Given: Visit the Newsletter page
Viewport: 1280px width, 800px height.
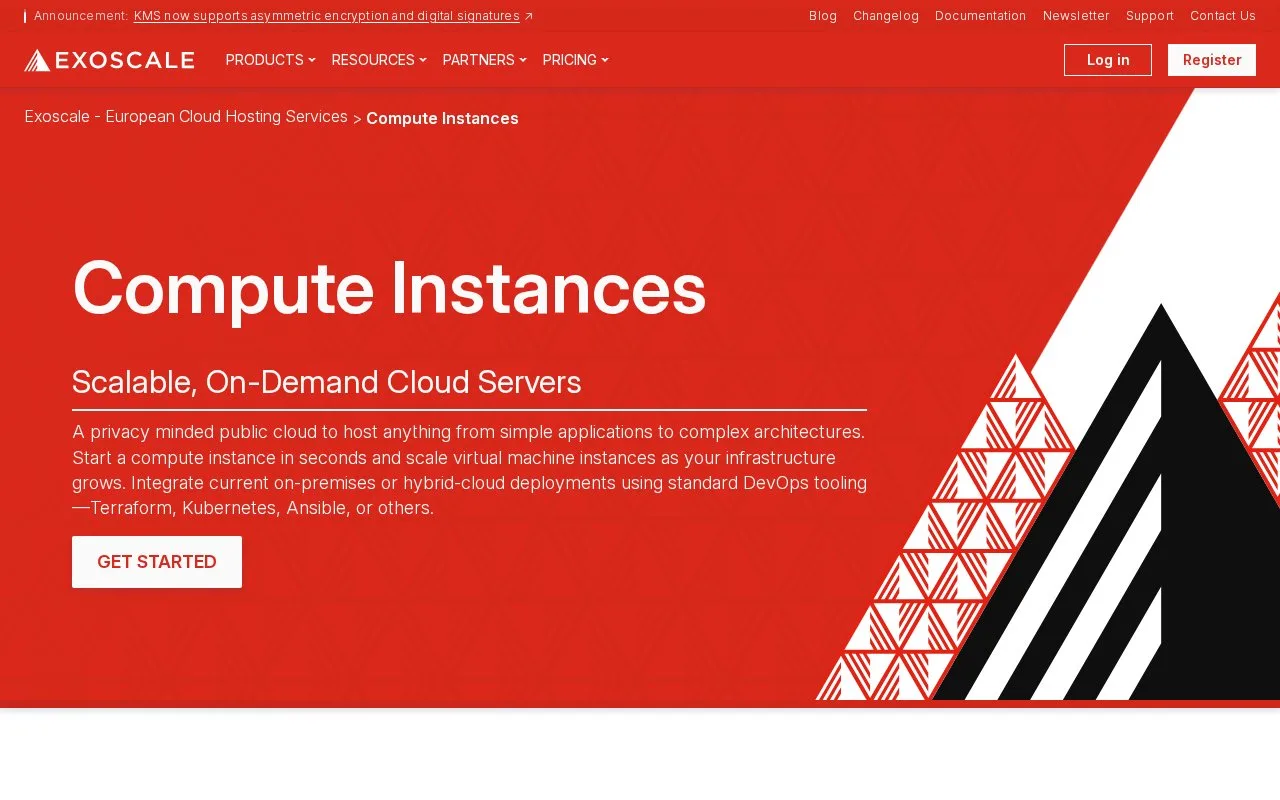Looking at the screenshot, I should tap(1076, 16).
